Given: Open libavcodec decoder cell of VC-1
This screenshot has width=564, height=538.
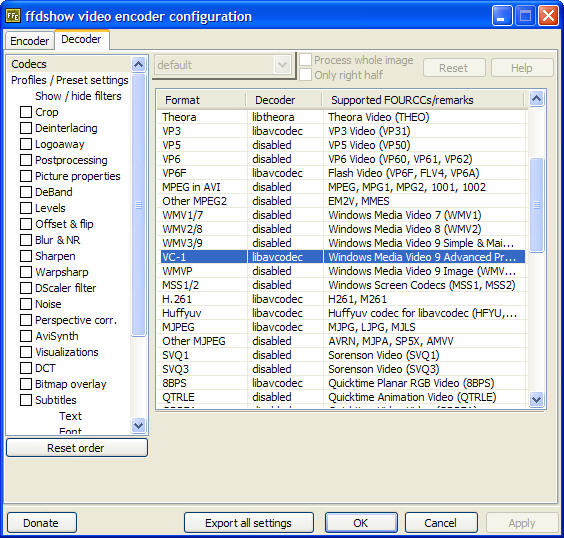Looking at the screenshot, I should point(285,257).
